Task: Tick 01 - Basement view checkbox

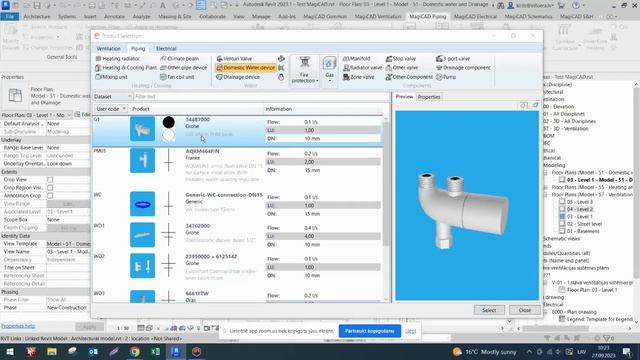Action: tap(562, 231)
